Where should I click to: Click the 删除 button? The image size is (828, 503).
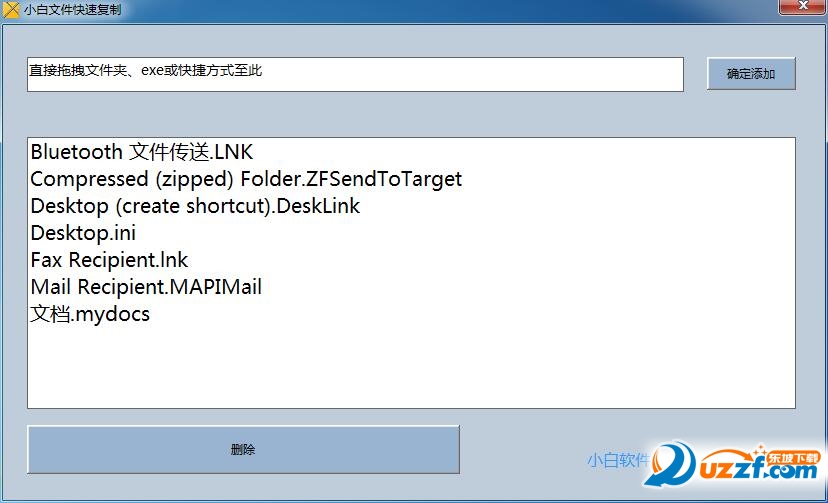(x=243, y=449)
